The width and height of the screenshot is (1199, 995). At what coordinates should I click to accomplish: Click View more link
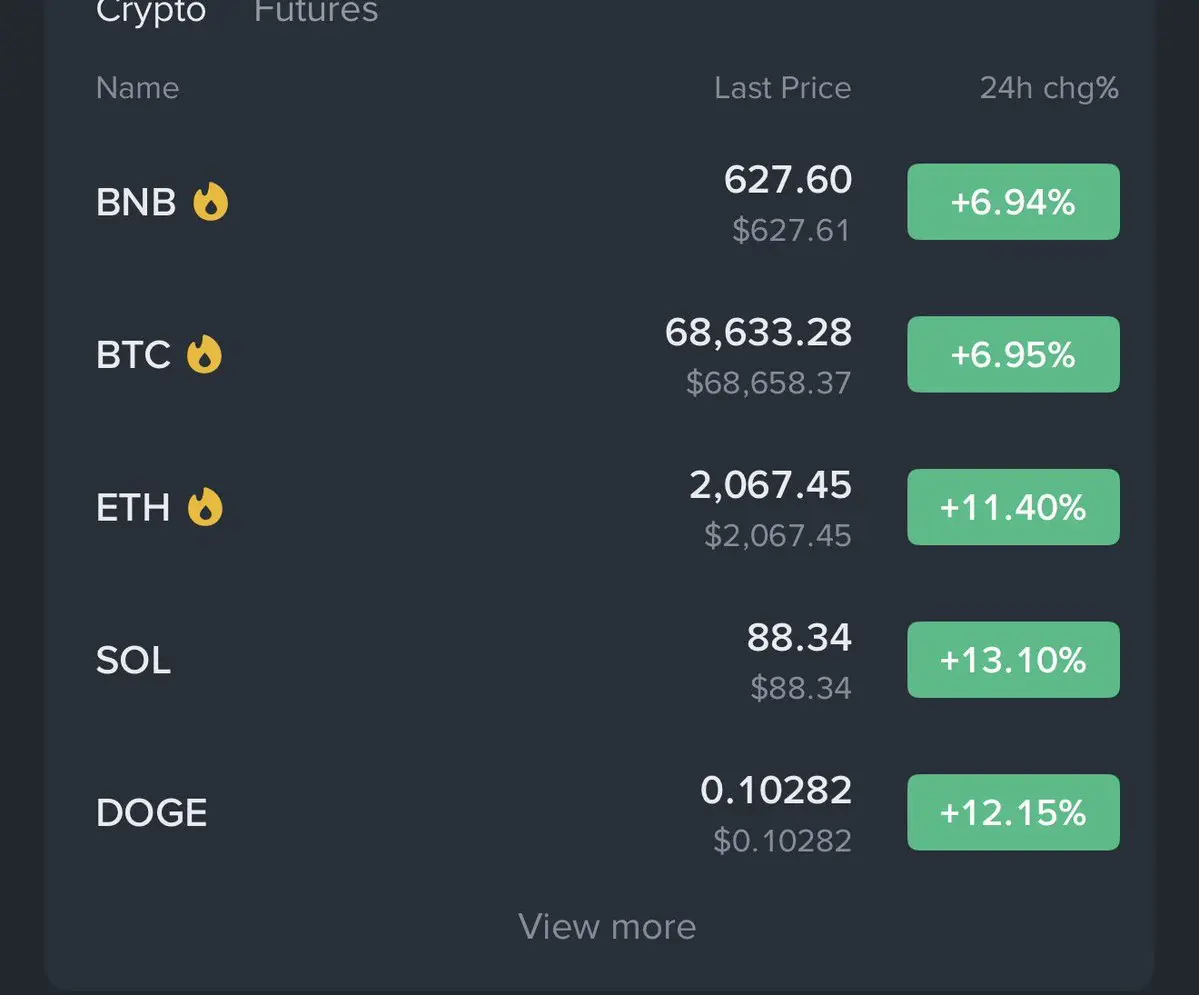(607, 926)
